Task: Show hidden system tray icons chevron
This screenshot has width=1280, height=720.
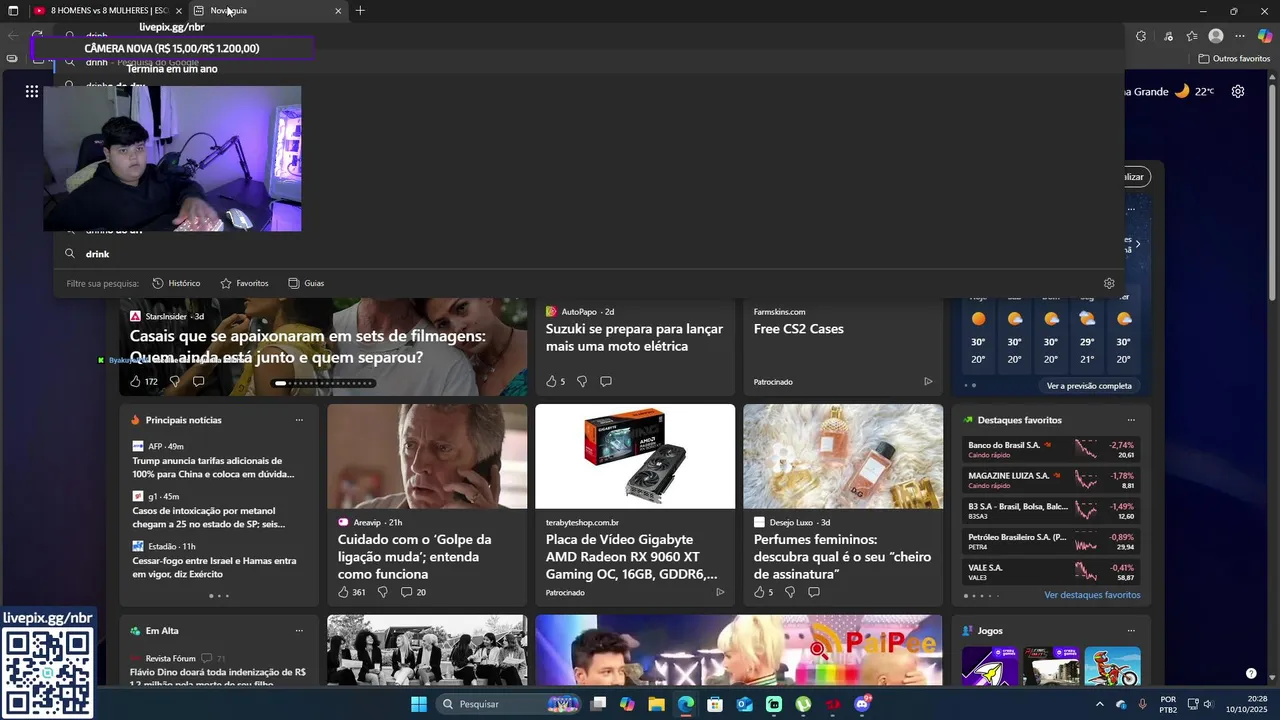Action: click(1099, 704)
